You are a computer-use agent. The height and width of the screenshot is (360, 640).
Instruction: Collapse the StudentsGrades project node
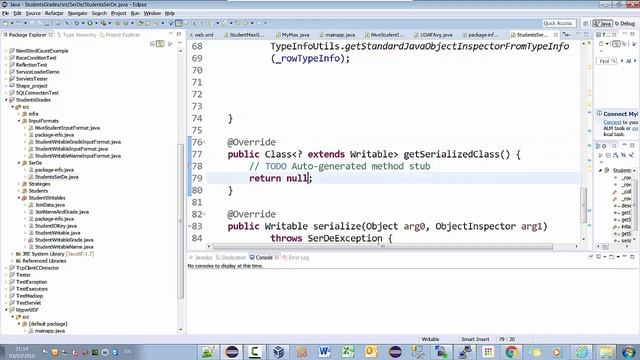[7, 100]
